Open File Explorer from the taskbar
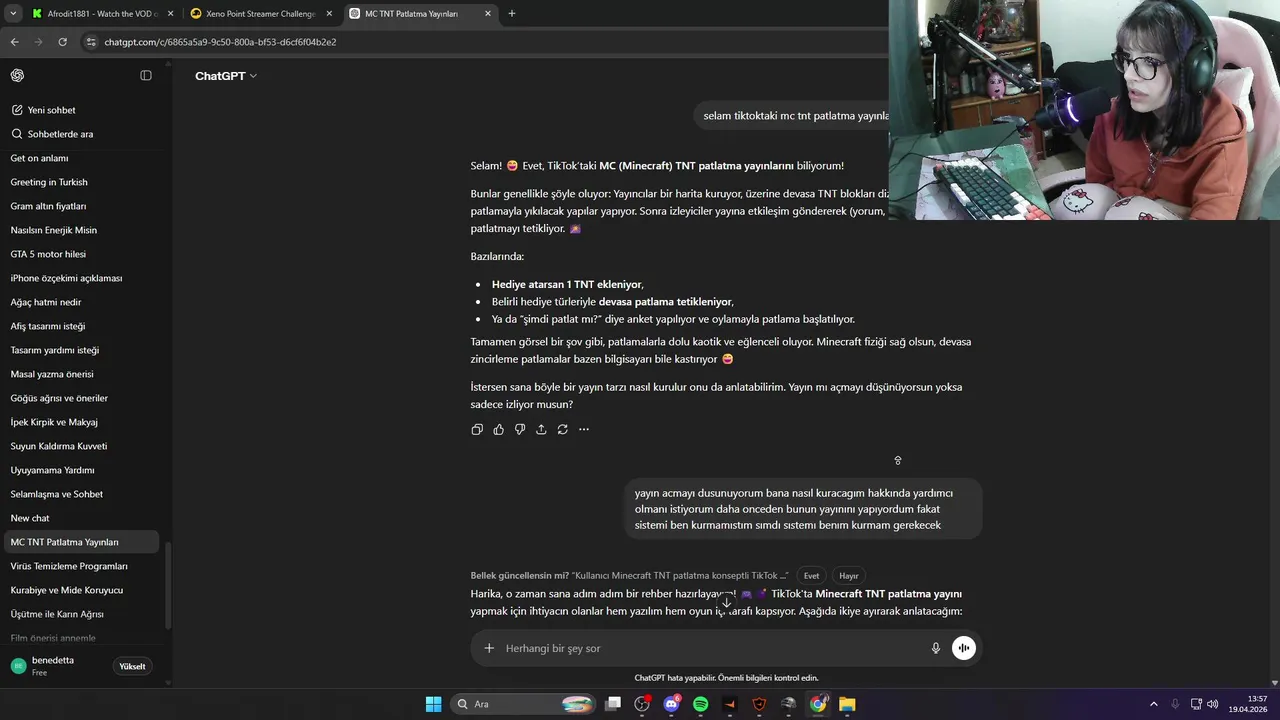The height and width of the screenshot is (720, 1280). click(x=847, y=704)
